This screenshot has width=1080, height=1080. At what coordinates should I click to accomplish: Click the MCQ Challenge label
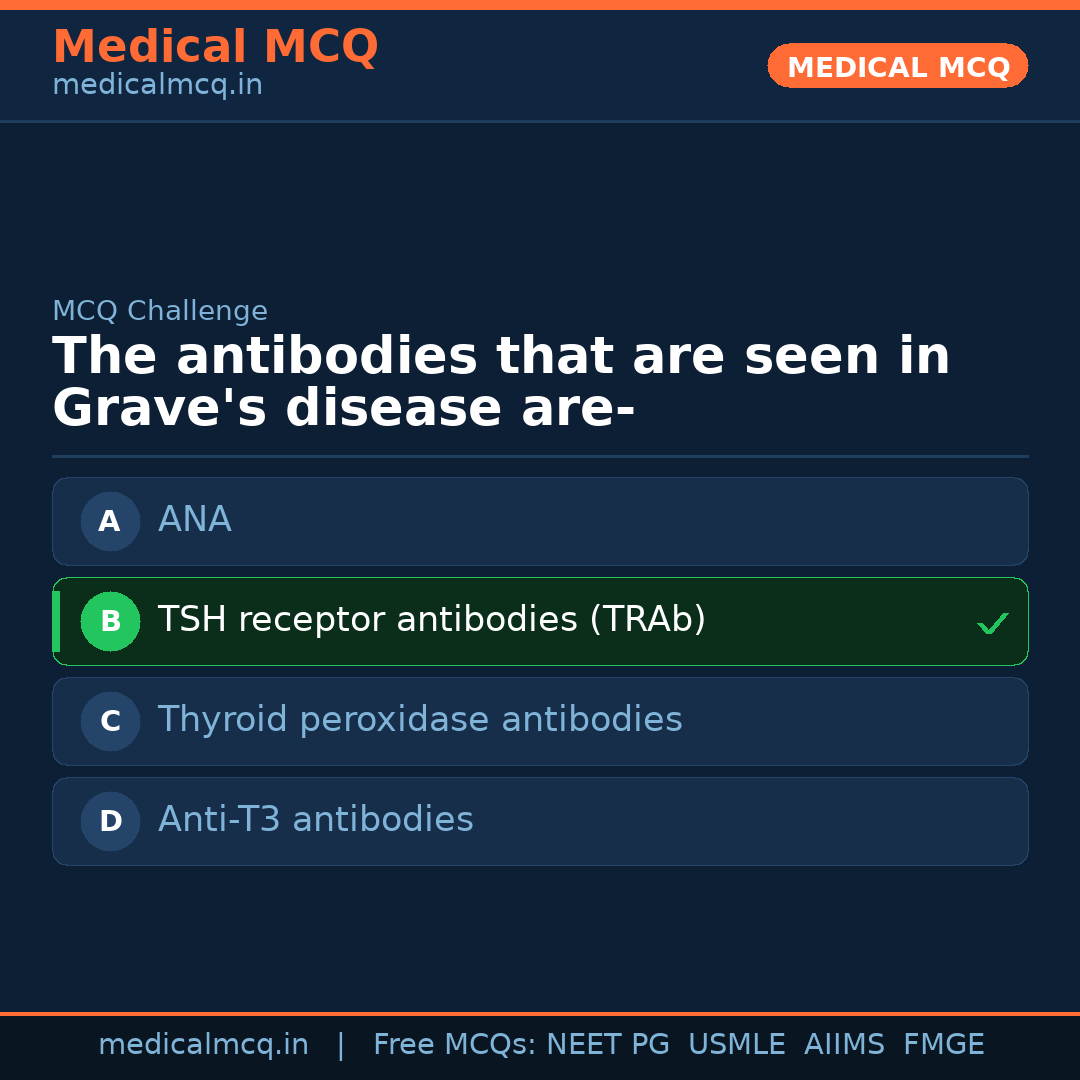[160, 311]
